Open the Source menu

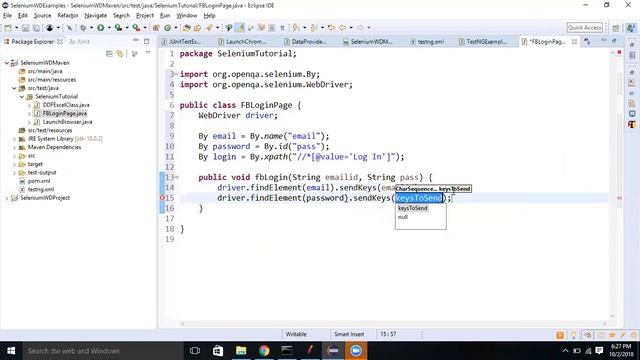coord(42,16)
